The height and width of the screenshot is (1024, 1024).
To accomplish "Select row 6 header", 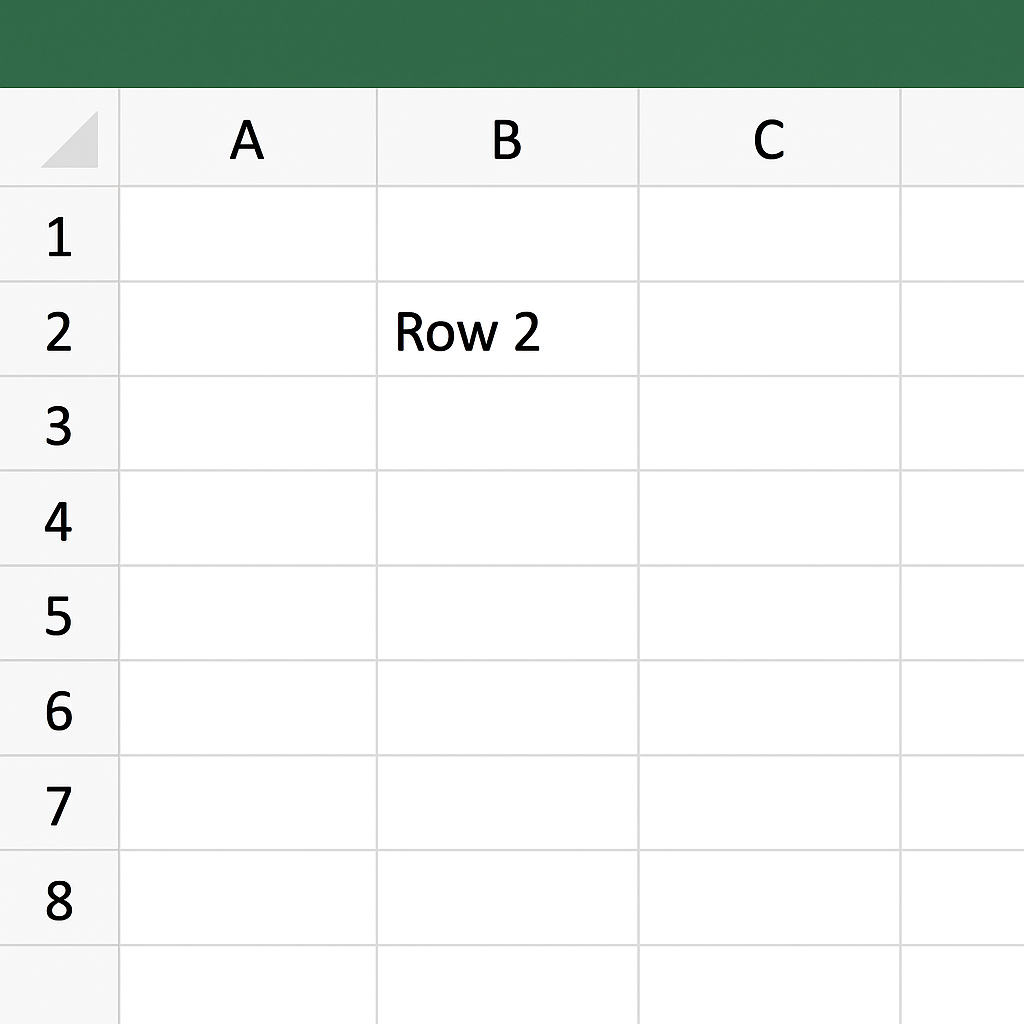I will [x=59, y=708].
